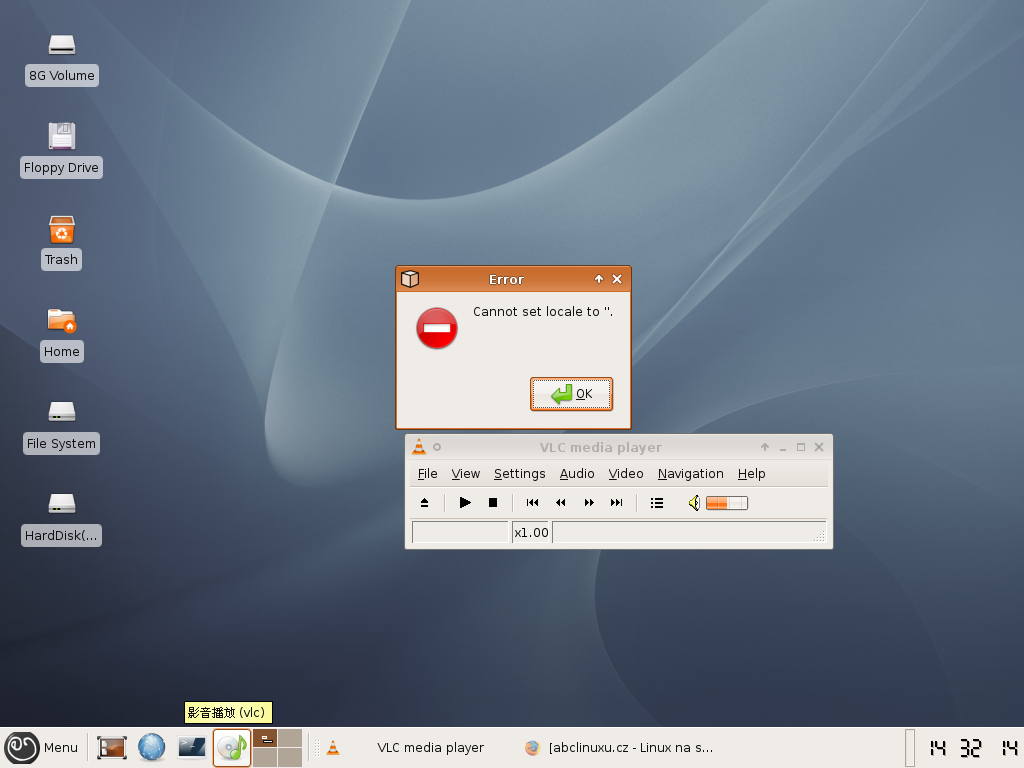Click the VLC fast-forward/faster button
The image size is (1024, 768).
(x=589, y=502)
